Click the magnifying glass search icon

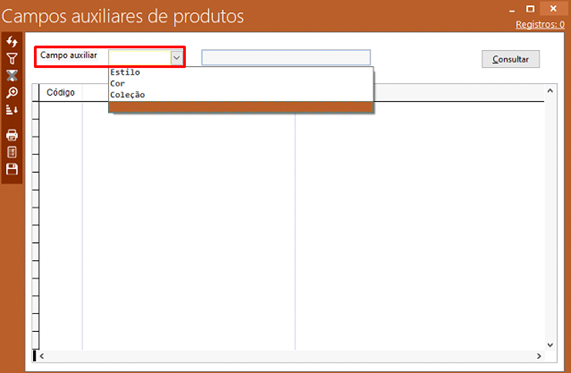[12, 93]
